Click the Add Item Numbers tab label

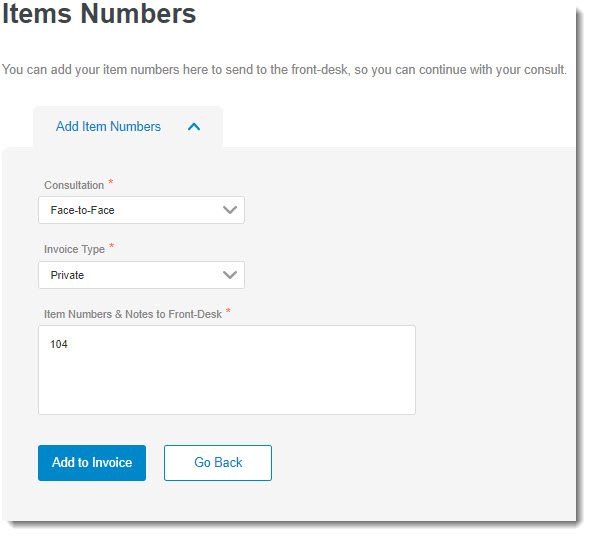click(108, 126)
